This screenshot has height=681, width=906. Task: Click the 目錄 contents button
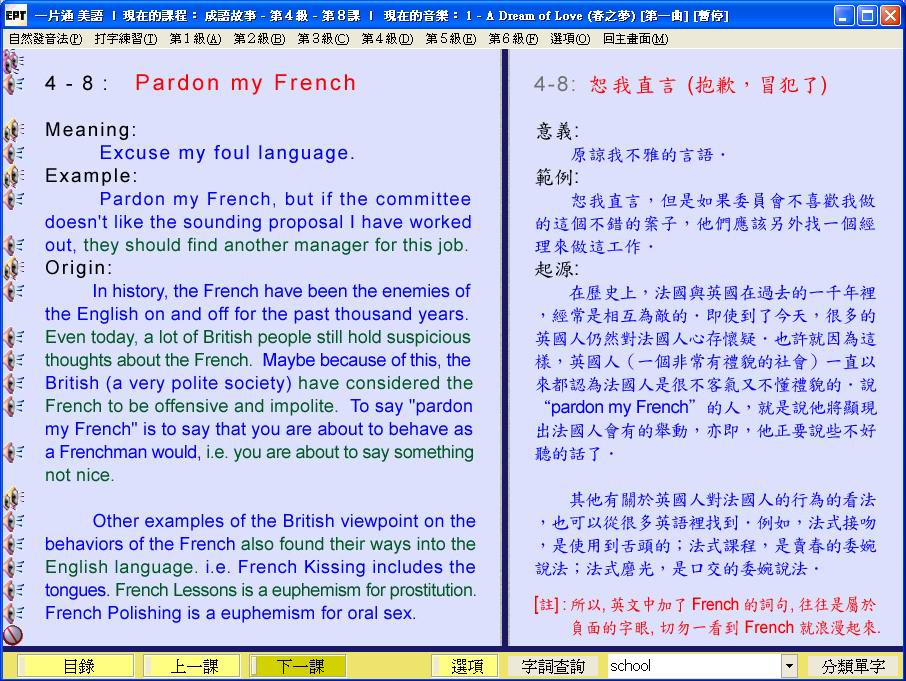click(x=78, y=666)
